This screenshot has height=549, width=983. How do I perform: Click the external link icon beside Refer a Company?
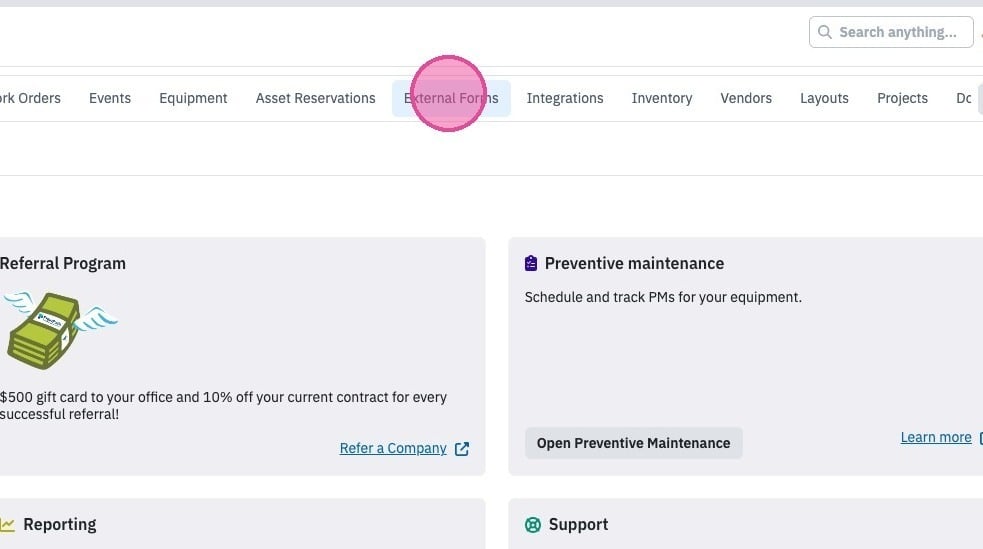[462, 449]
